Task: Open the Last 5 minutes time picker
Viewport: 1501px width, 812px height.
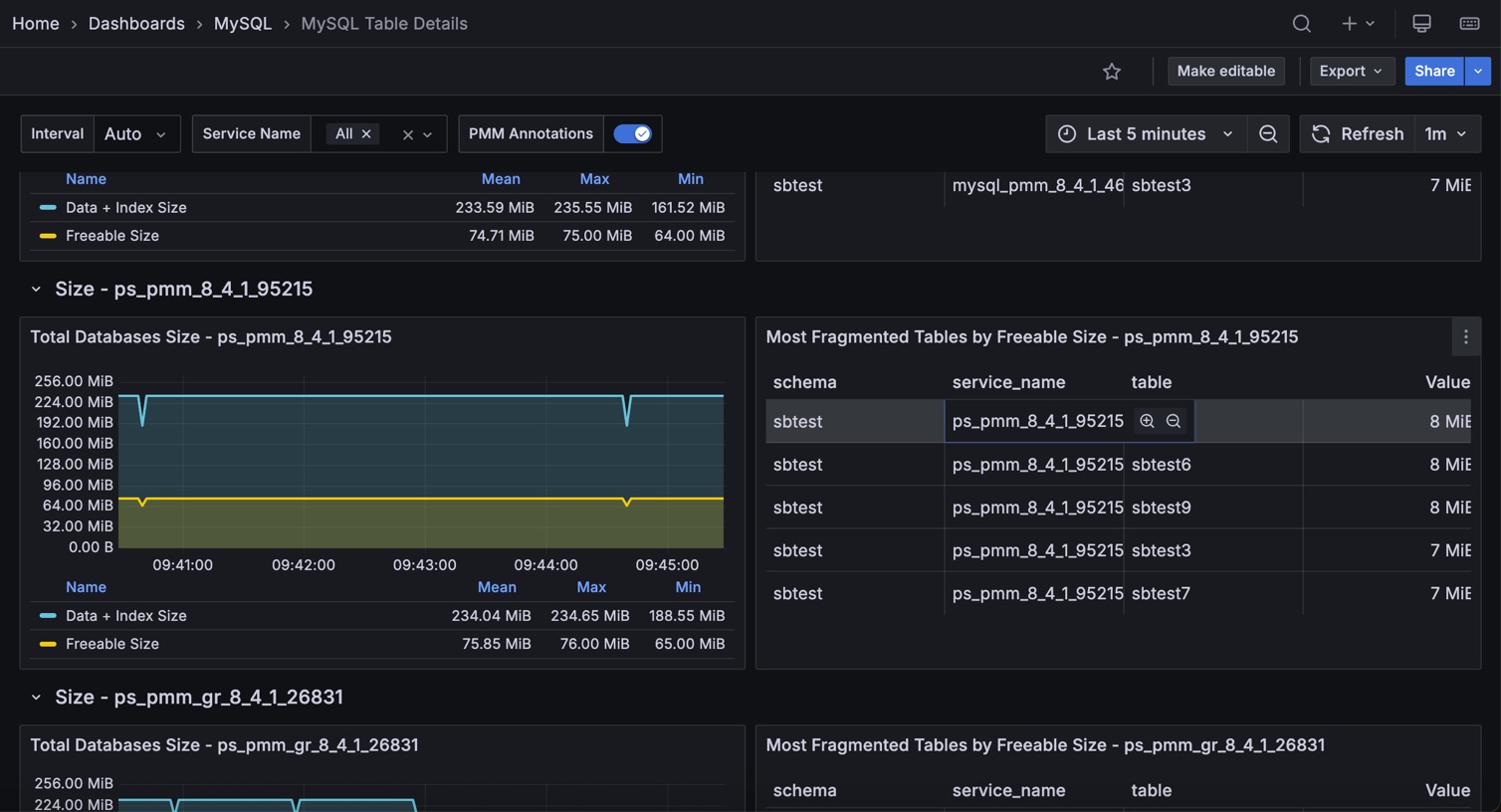Action: pos(1145,134)
